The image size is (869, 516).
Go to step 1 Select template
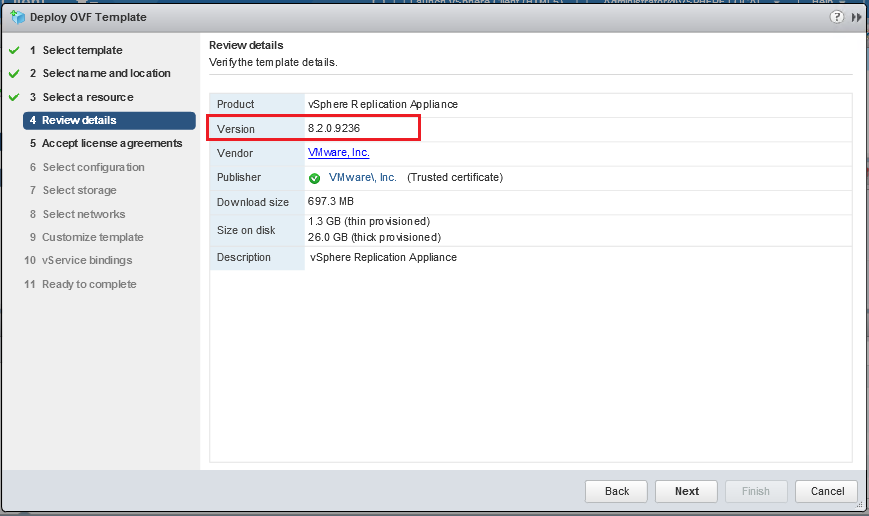(x=82, y=50)
